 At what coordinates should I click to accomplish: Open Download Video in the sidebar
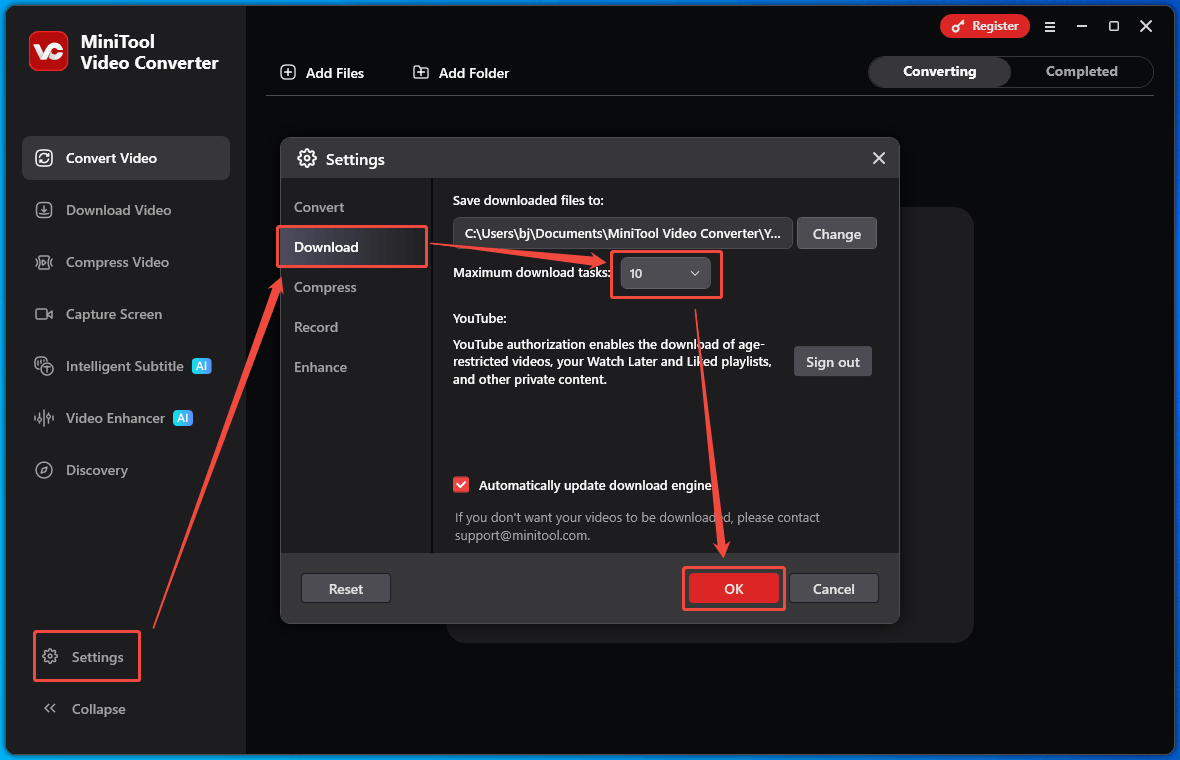(126, 210)
